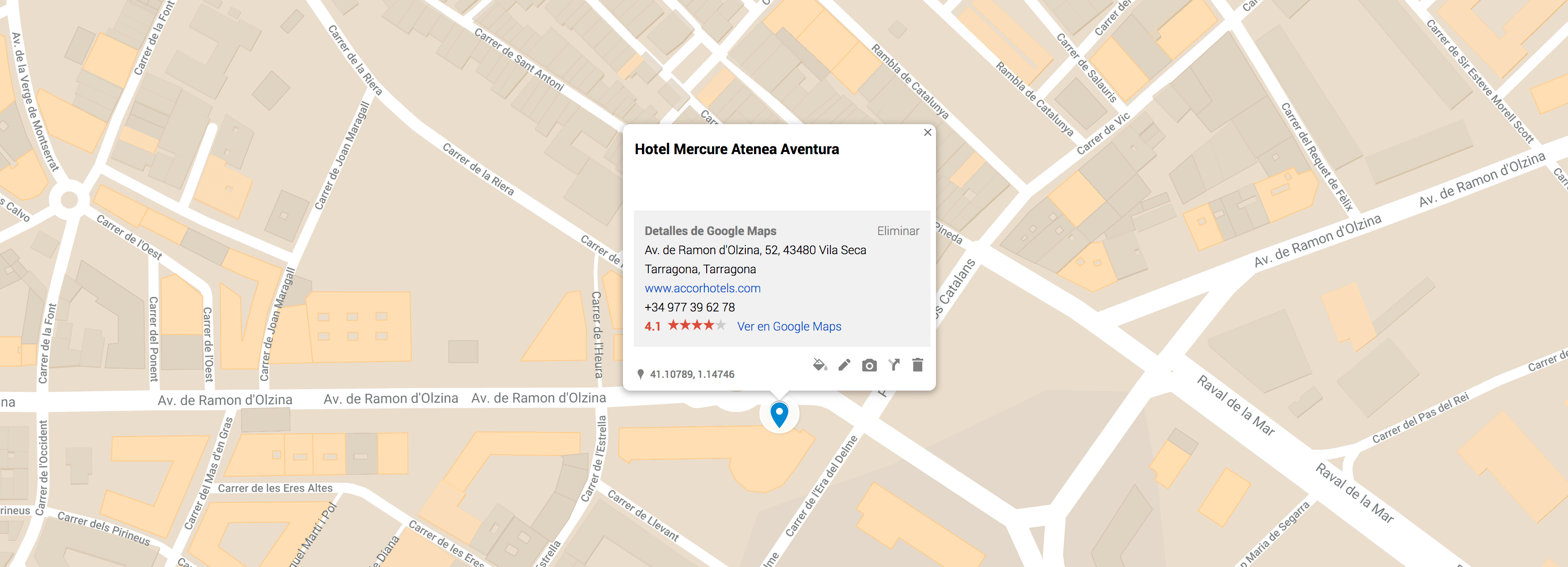Click Eliminar in Google Maps details

click(x=898, y=231)
